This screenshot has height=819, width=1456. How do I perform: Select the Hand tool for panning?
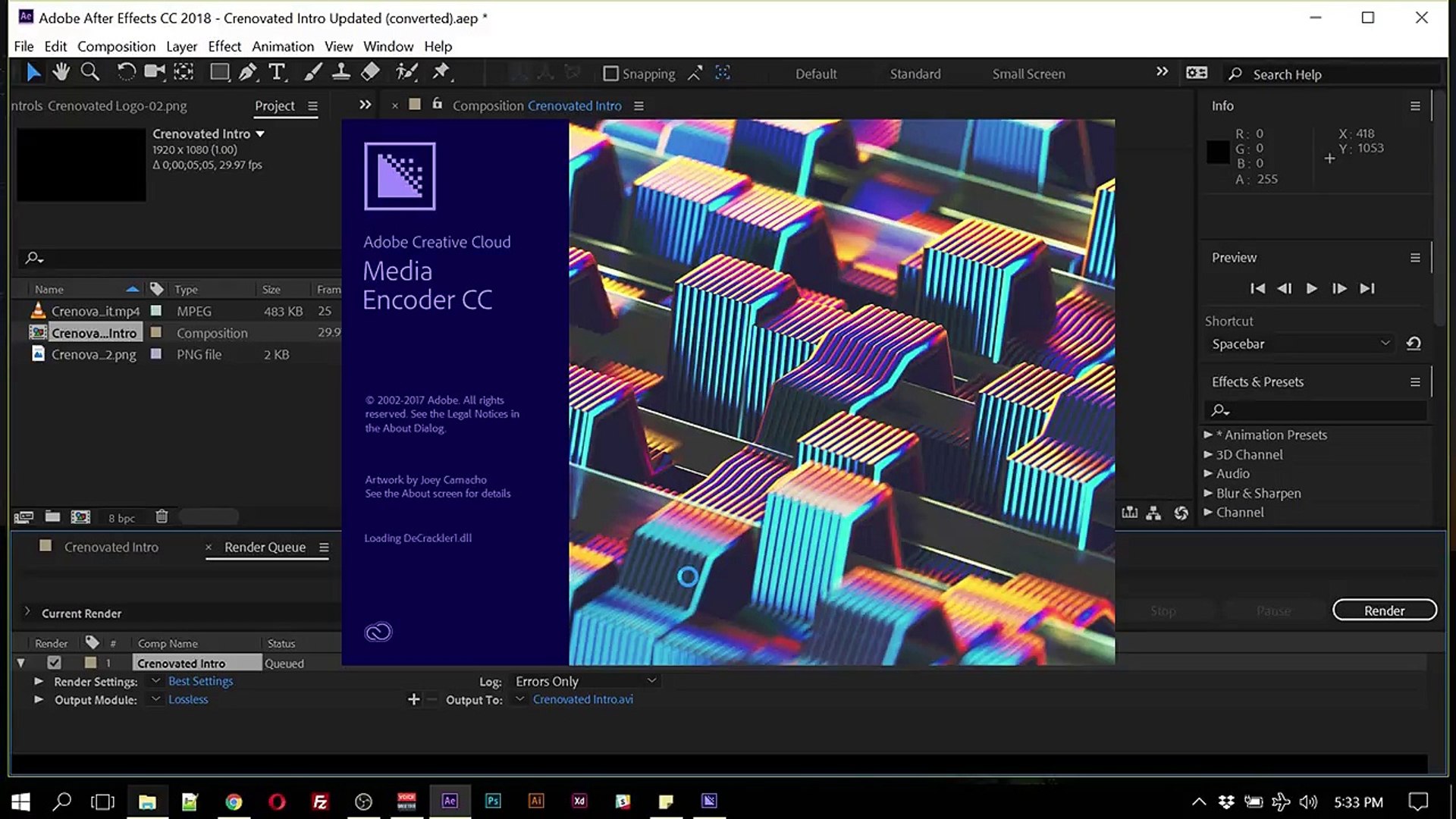pyautogui.click(x=60, y=72)
